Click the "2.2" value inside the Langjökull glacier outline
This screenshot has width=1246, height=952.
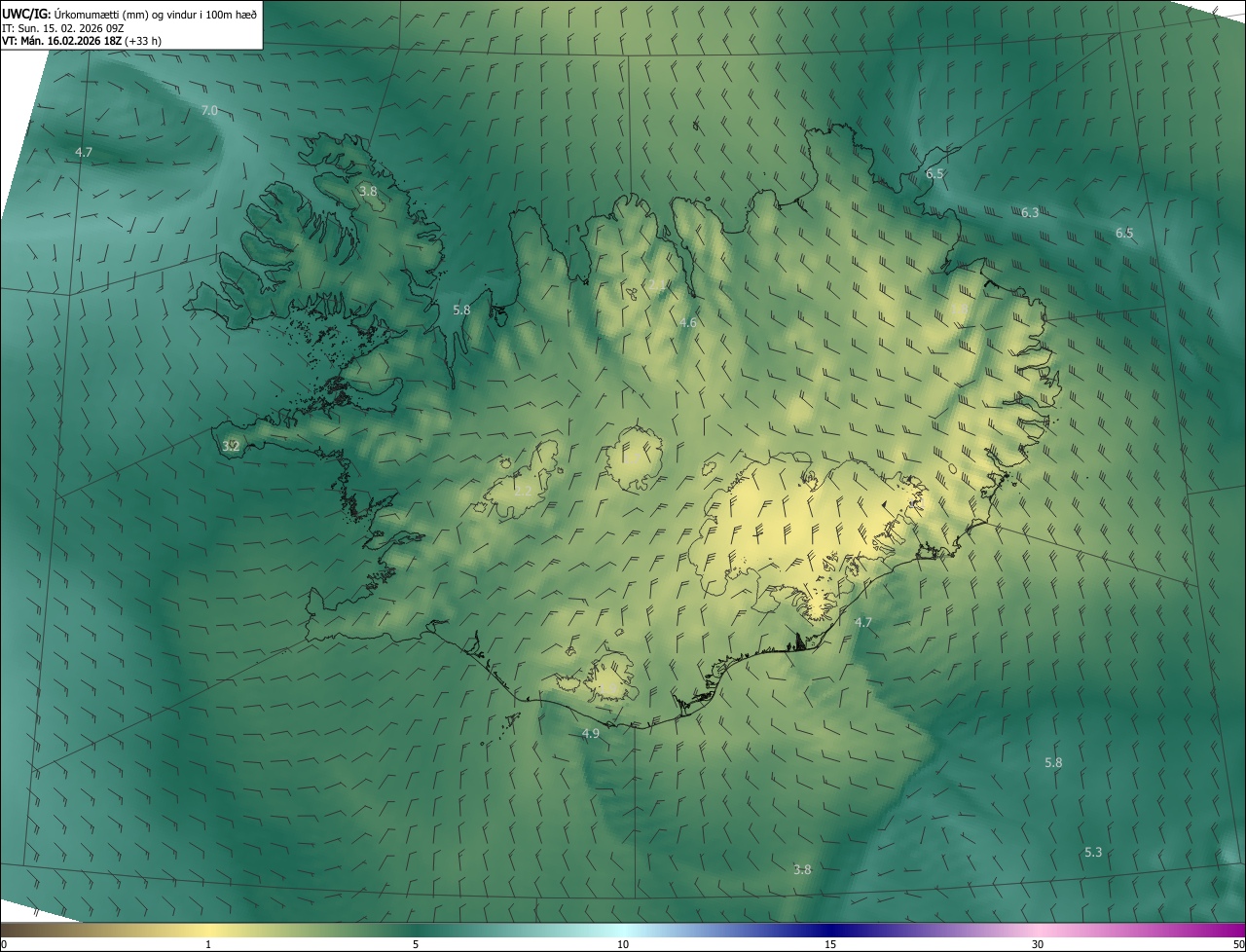coord(523,491)
